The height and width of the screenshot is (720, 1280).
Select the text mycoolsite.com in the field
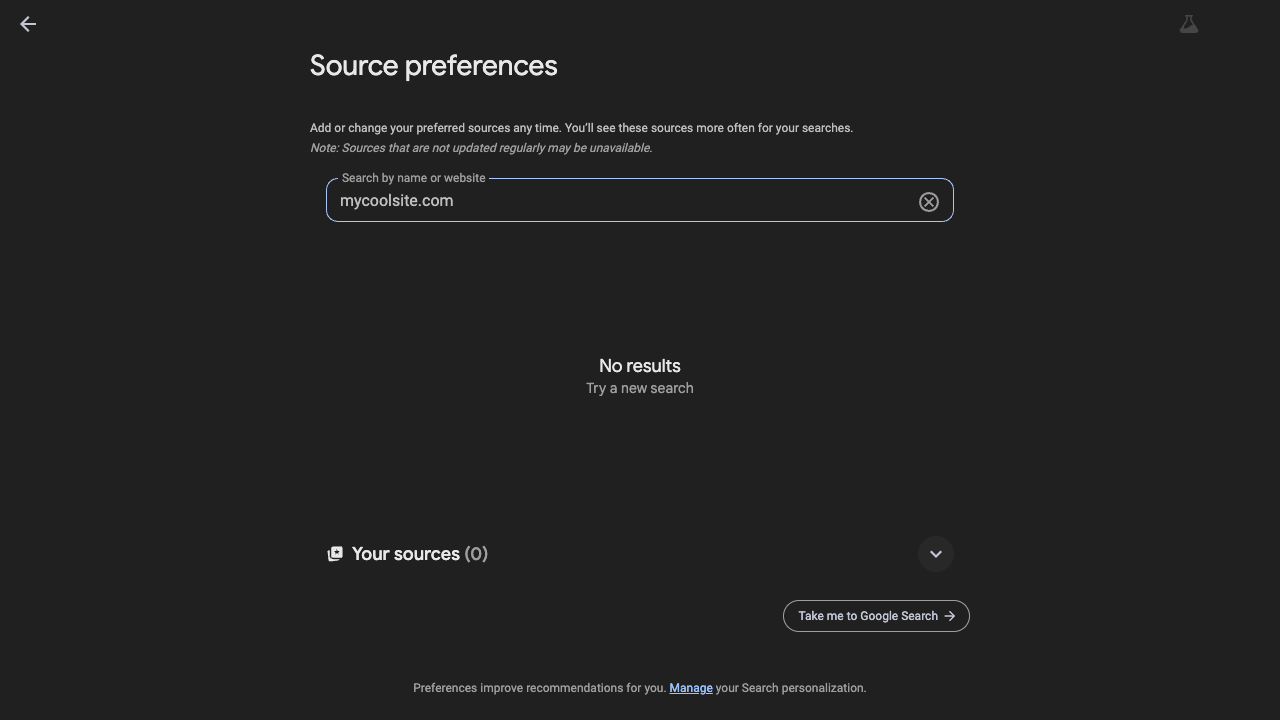pos(396,200)
